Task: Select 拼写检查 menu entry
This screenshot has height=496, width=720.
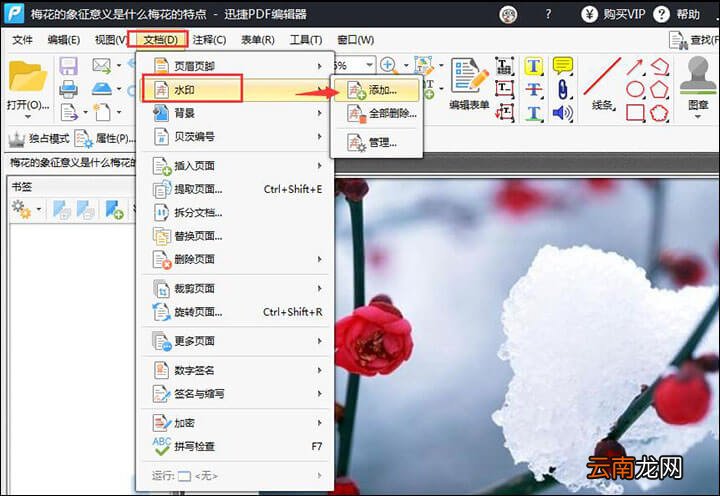Action: [x=236, y=446]
